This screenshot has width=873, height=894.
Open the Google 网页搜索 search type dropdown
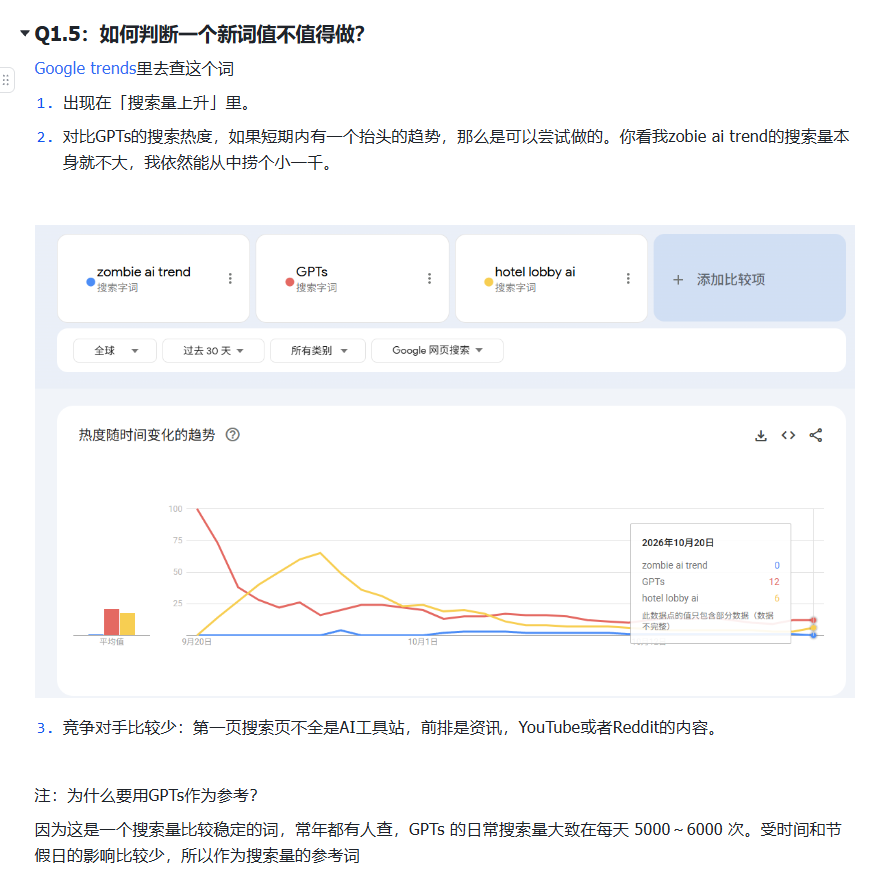click(437, 351)
